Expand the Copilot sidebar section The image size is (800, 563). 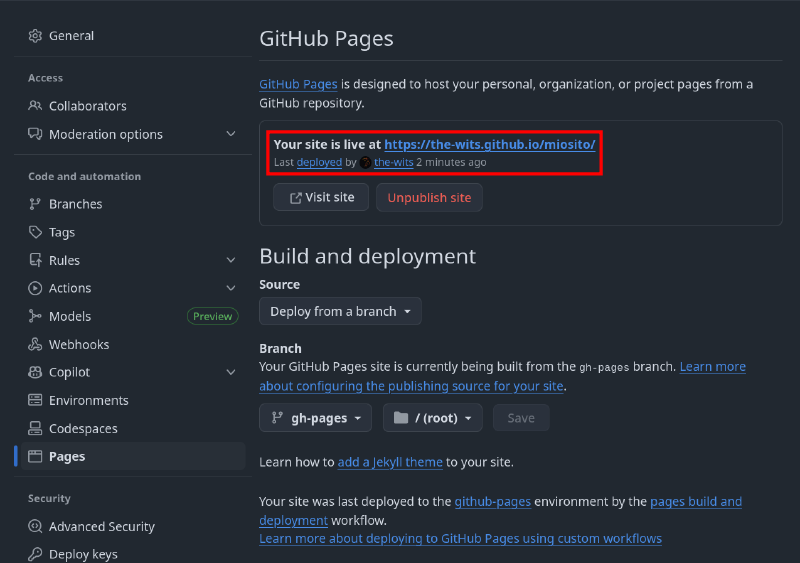click(231, 372)
